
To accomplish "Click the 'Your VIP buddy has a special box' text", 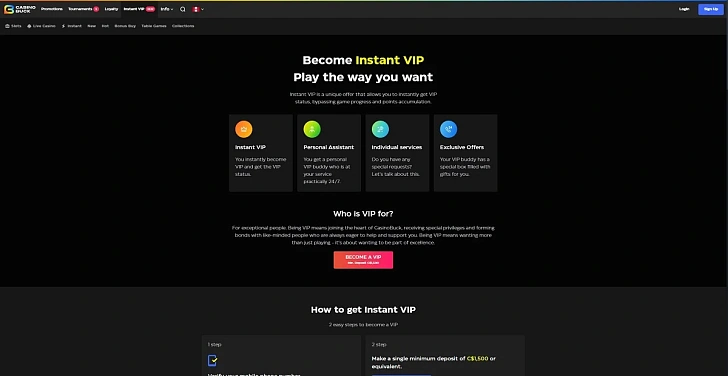I will (465, 167).
